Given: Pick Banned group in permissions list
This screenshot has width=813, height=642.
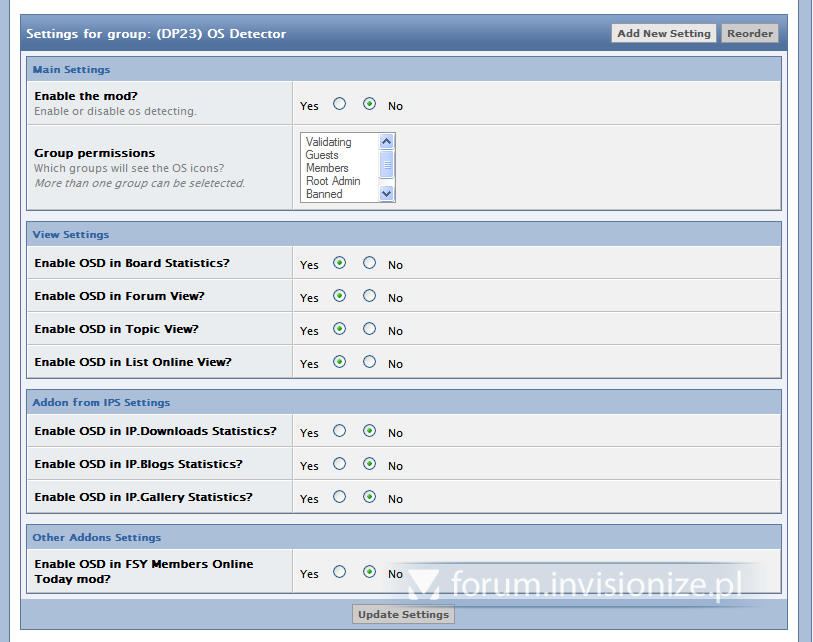Looking at the screenshot, I should (x=324, y=194).
